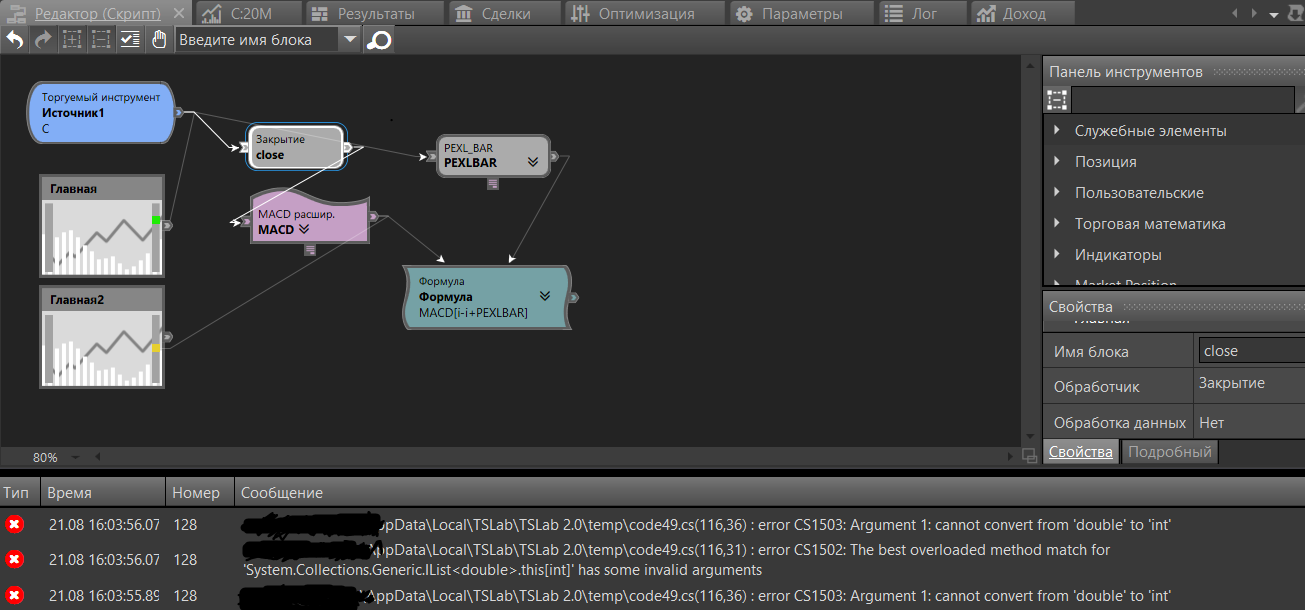This screenshot has width=1305, height=610.
Task: Switch to the Свойства bottom tab
Action: (1080, 452)
